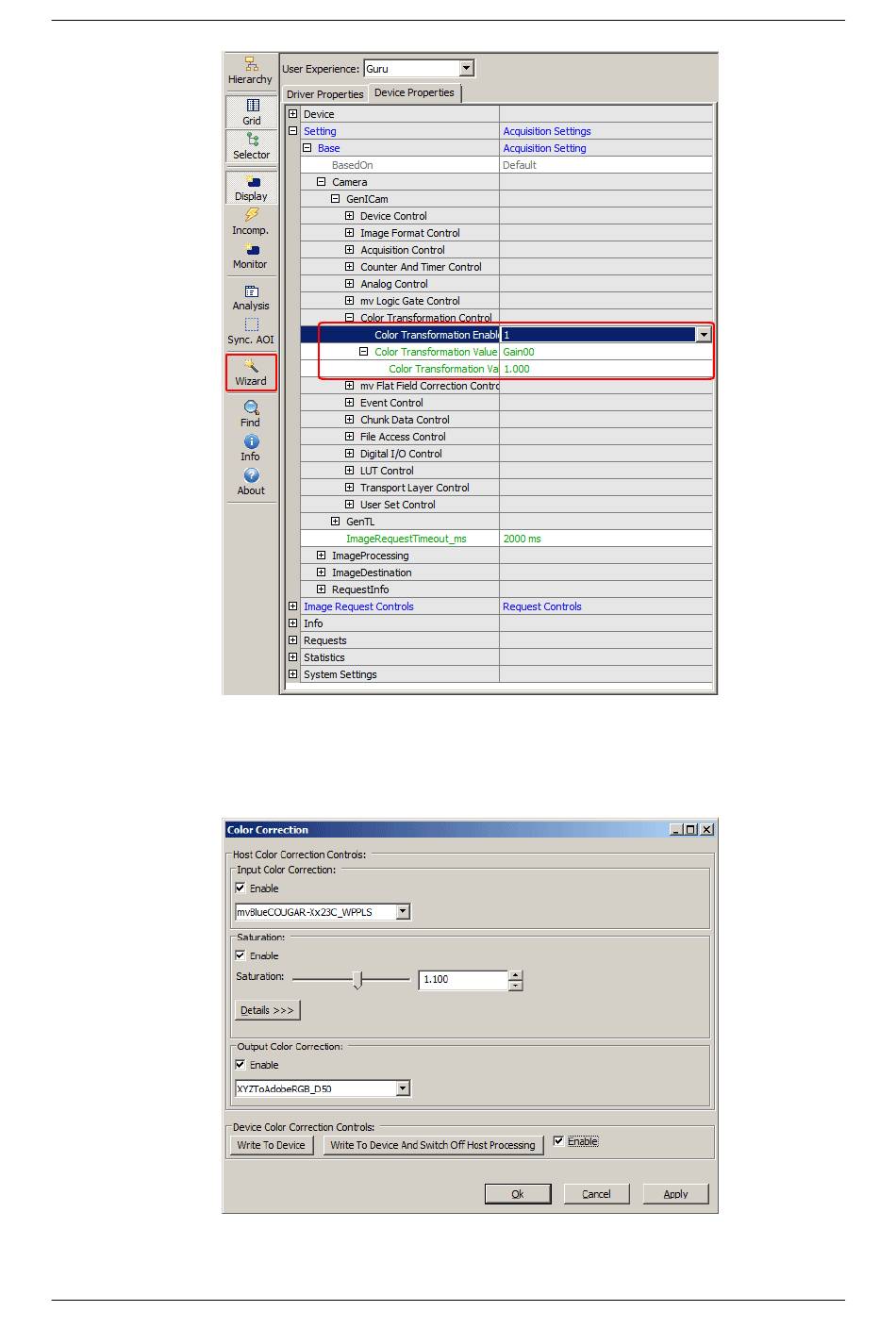Collapse the Camera node
This screenshot has width=896, height=1328.
321,182
